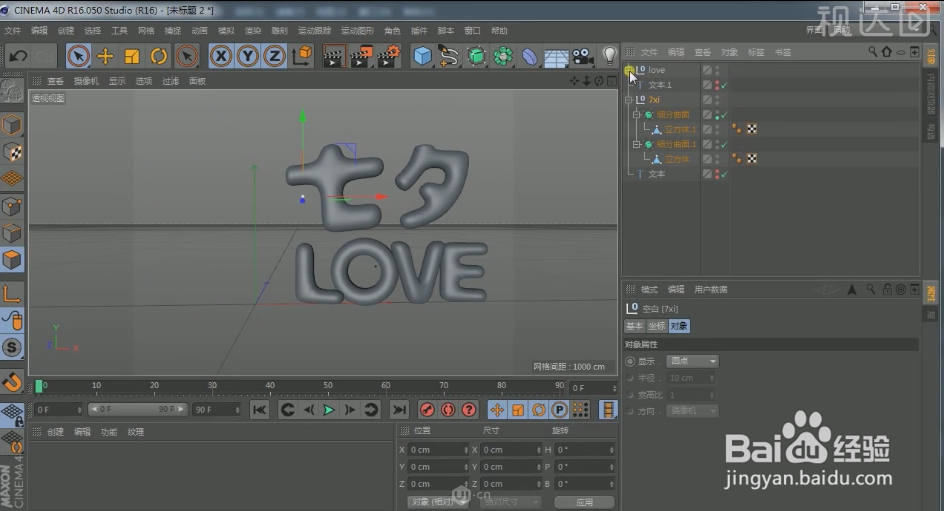Viewport: 944px width, 511px height.
Task: Switch to Texture mode
Action: pyautogui.click(x=12, y=152)
